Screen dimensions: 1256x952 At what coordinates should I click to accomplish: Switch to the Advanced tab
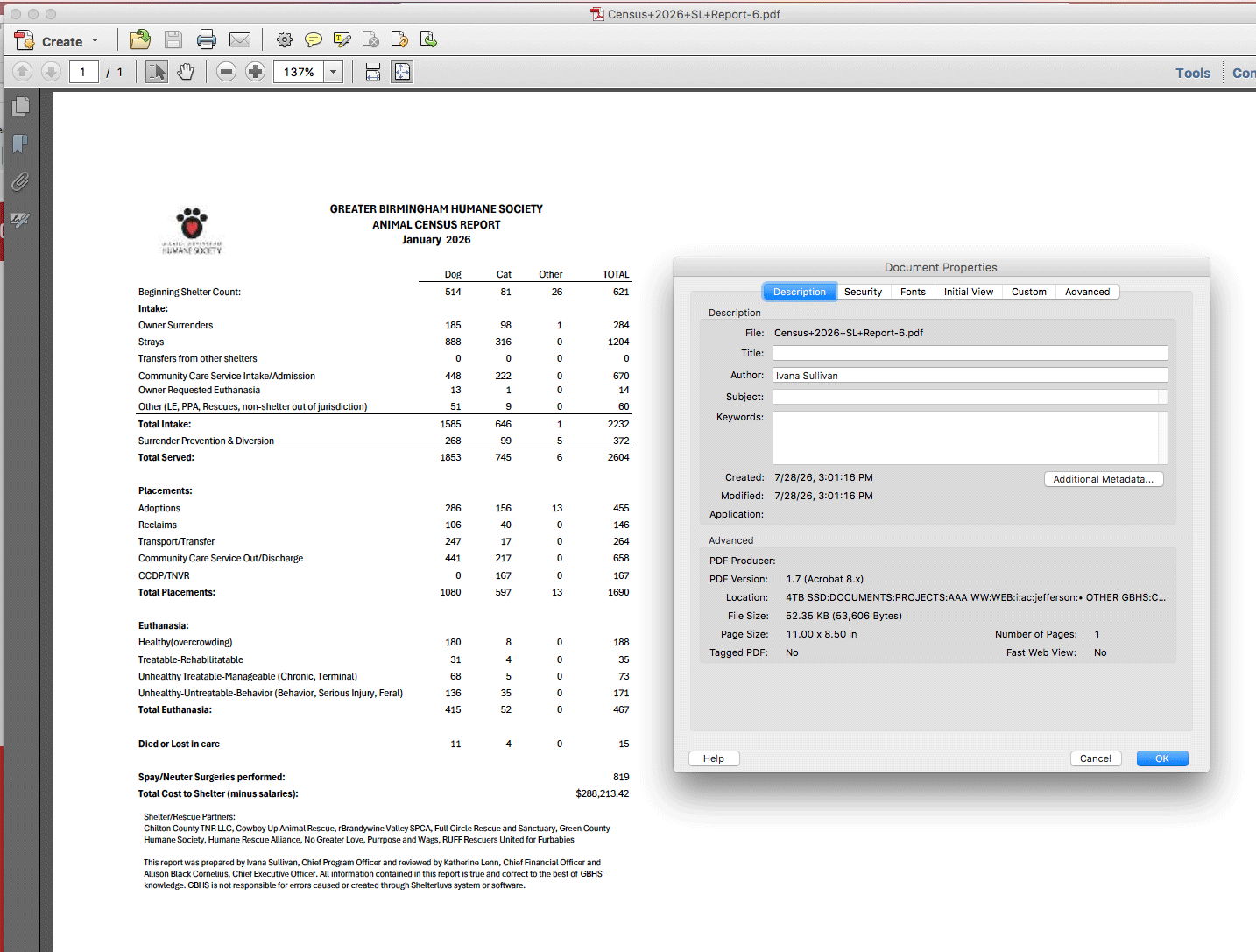point(1087,292)
